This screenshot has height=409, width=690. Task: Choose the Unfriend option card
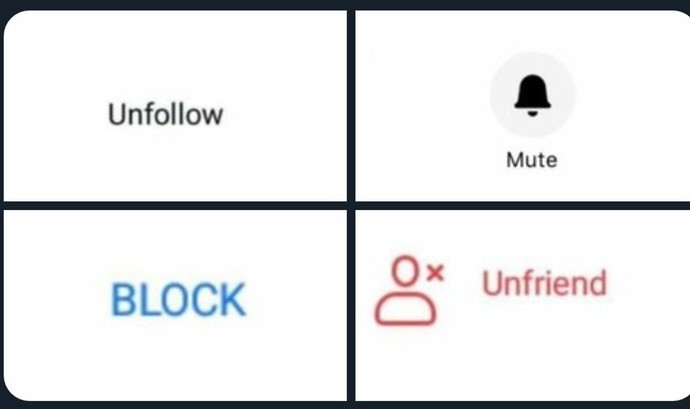pos(522,306)
